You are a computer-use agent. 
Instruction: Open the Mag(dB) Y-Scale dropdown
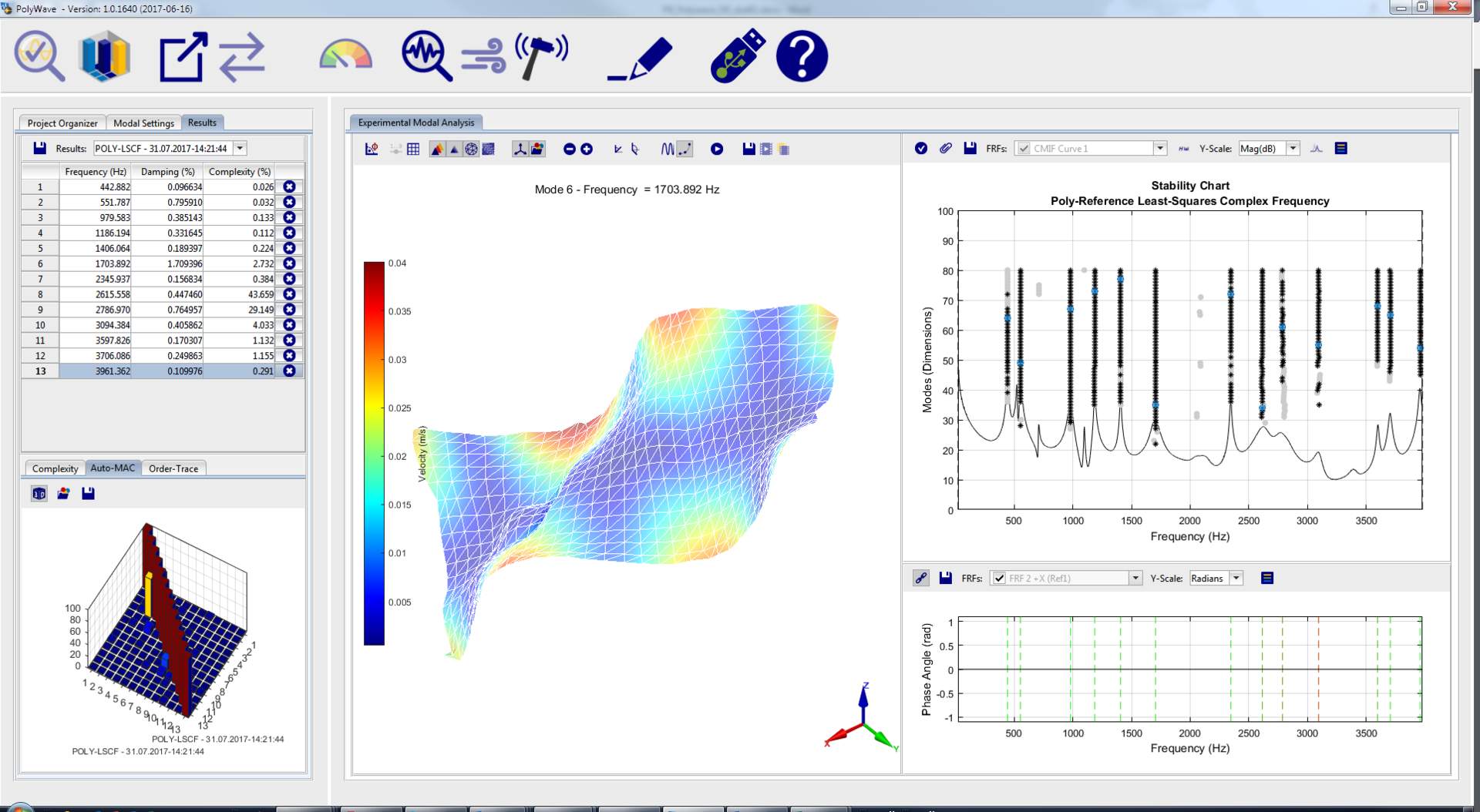[1293, 149]
